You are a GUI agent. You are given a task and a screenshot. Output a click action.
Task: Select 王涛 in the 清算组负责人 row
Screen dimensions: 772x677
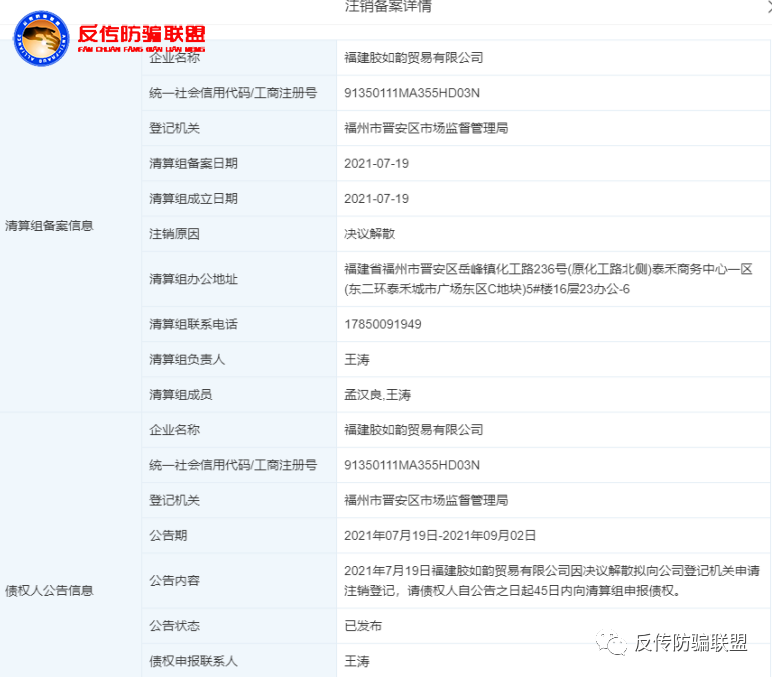coord(356,360)
